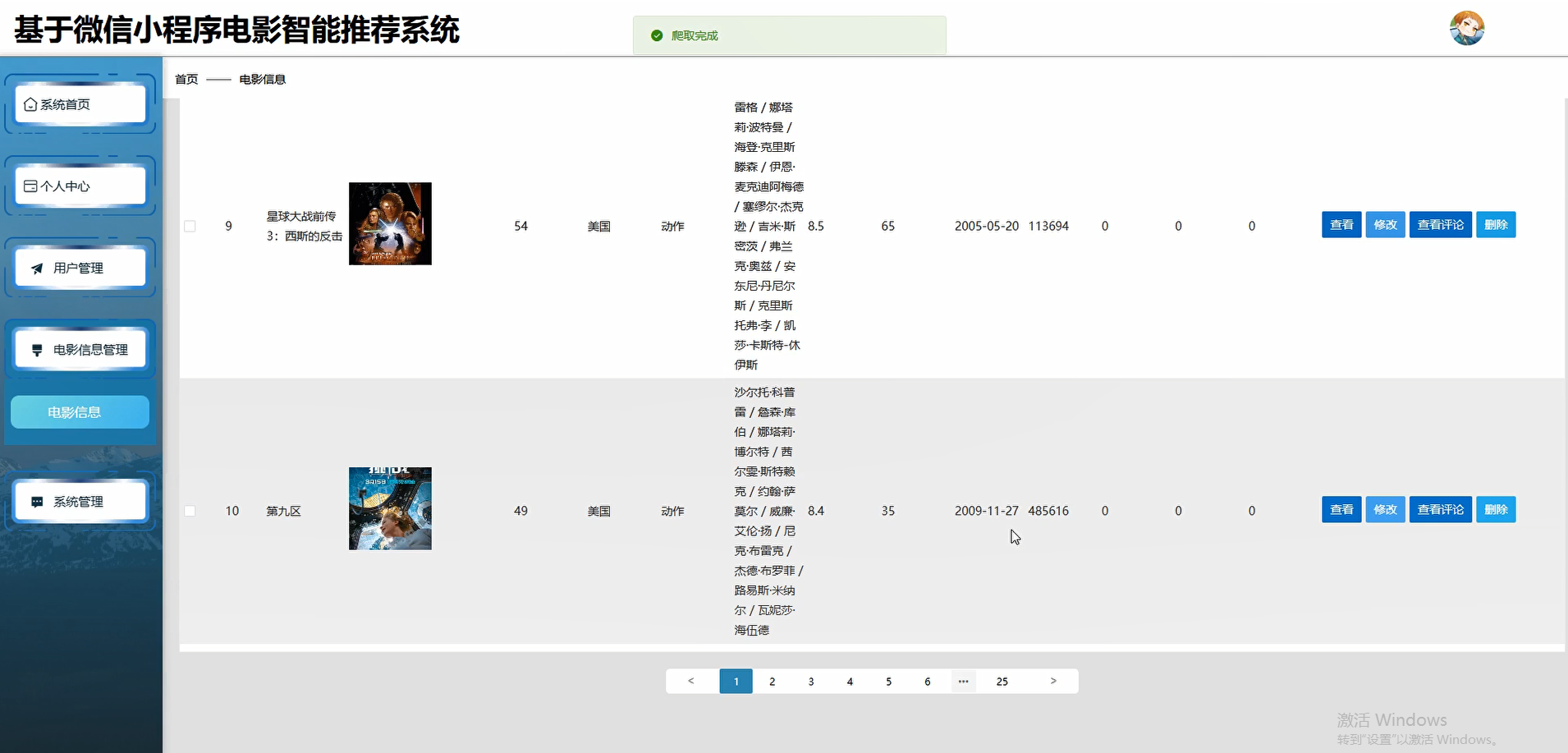Jump to page 25 in pagination

(x=1002, y=681)
